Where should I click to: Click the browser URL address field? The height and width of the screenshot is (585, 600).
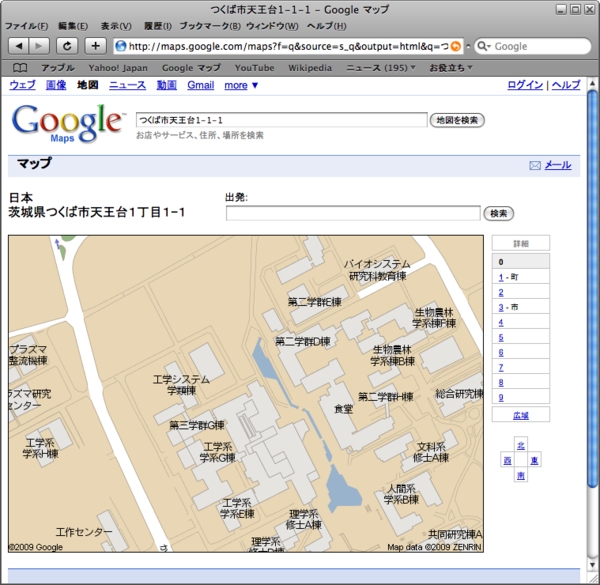[288, 46]
